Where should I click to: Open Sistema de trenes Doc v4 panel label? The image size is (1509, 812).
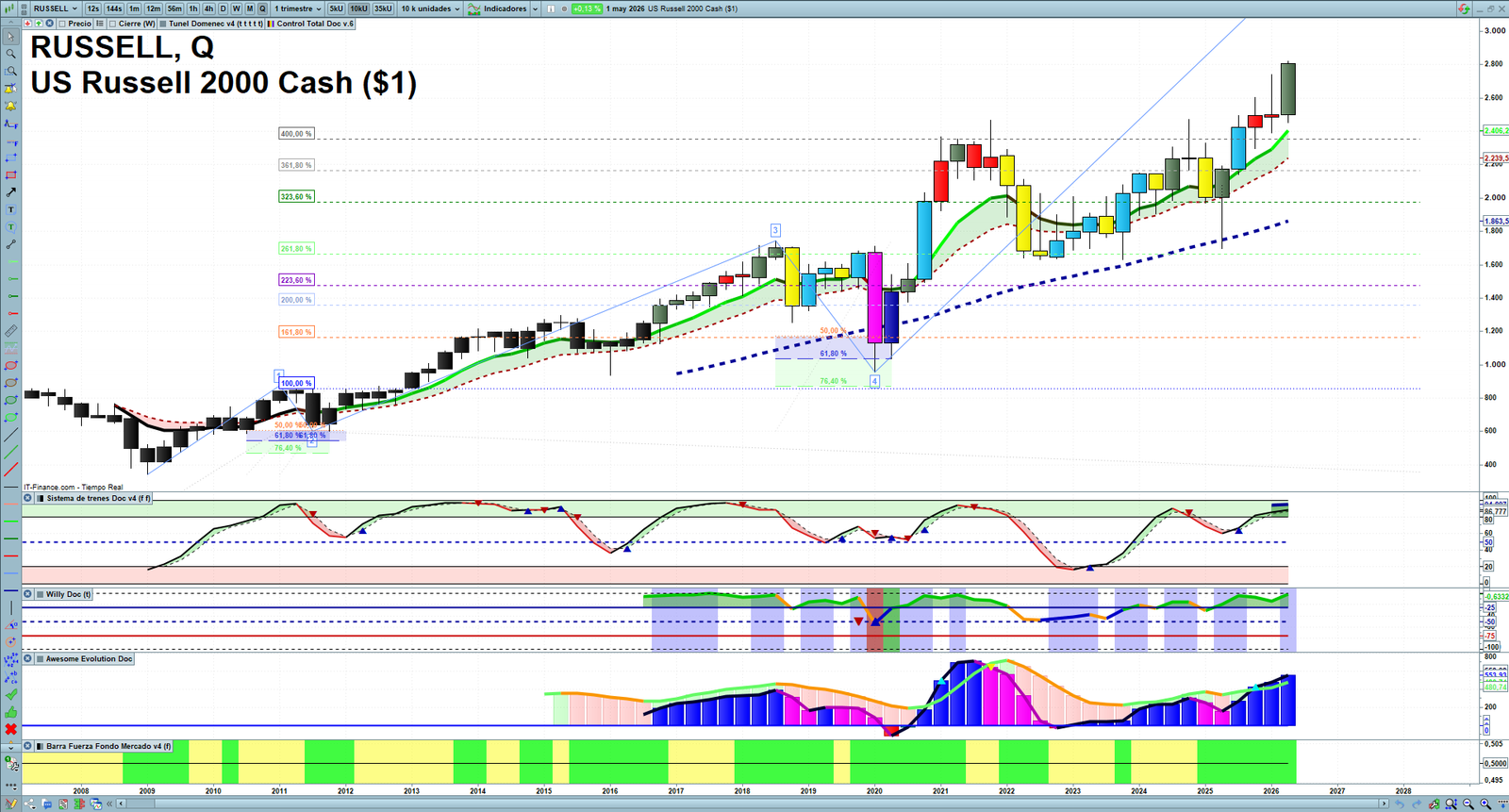[x=98, y=498]
